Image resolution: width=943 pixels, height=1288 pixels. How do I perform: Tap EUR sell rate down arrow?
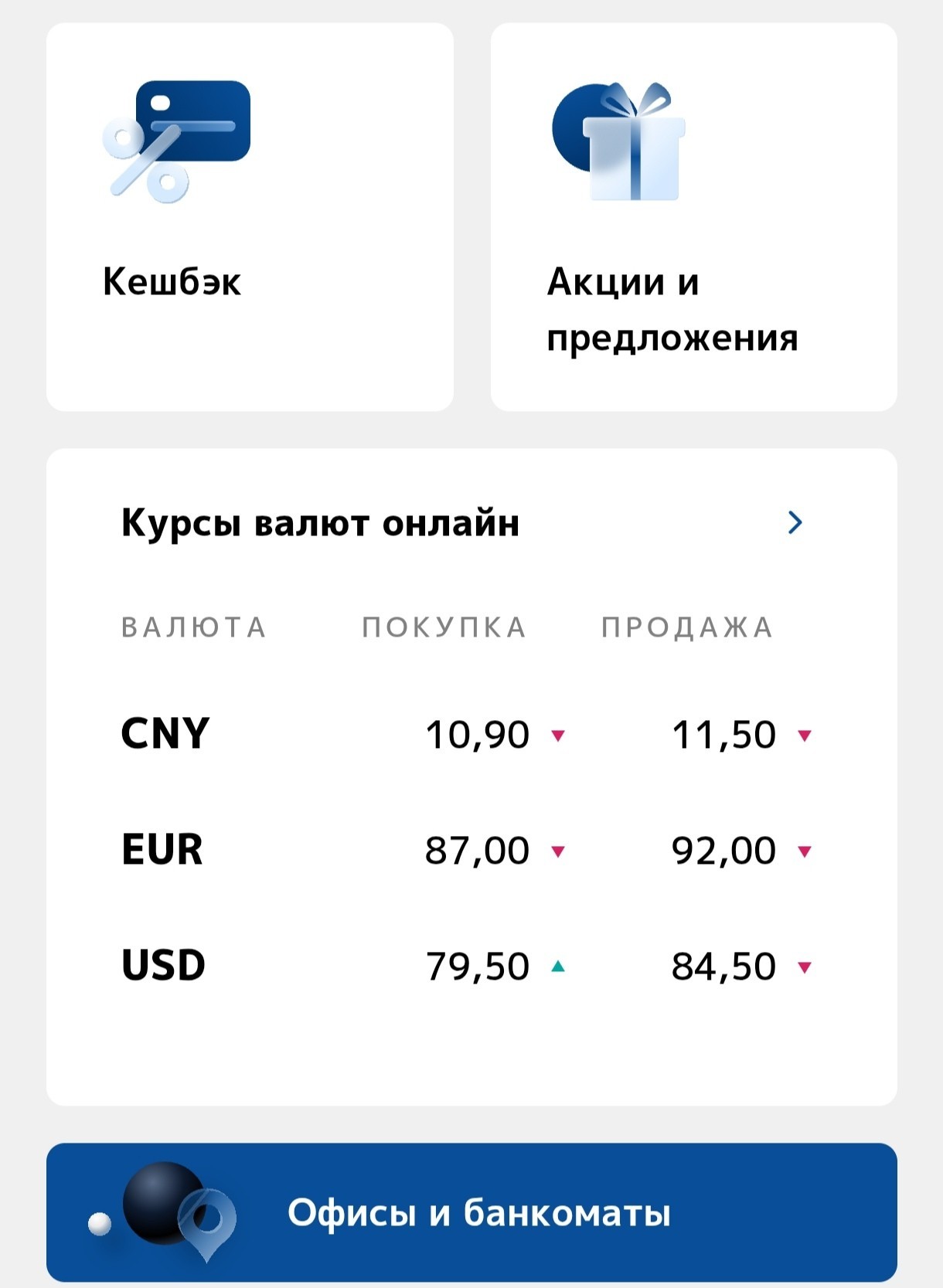coord(805,851)
